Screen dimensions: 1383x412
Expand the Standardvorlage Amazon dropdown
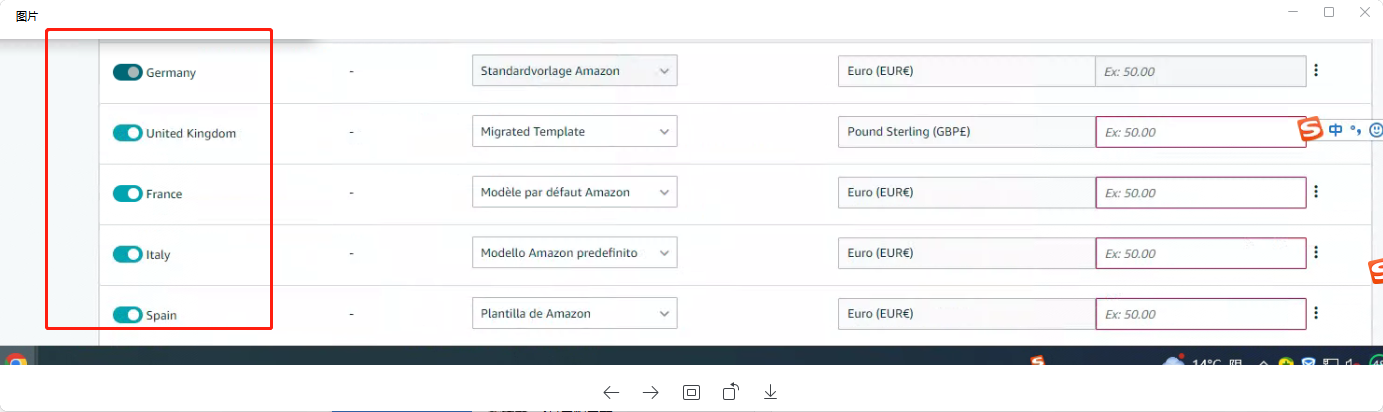click(575, 71)
